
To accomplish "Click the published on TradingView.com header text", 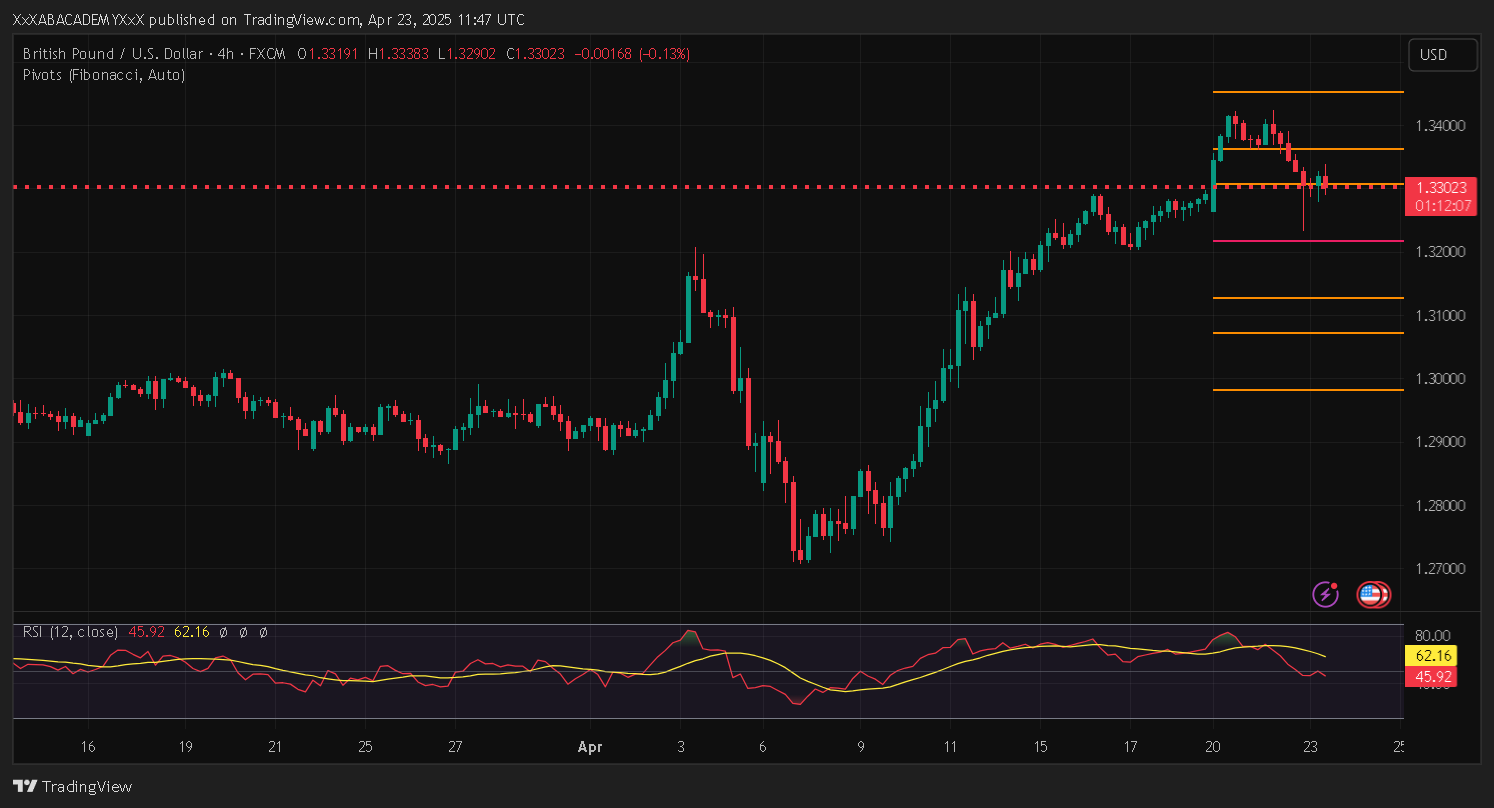I will (269, 20).
